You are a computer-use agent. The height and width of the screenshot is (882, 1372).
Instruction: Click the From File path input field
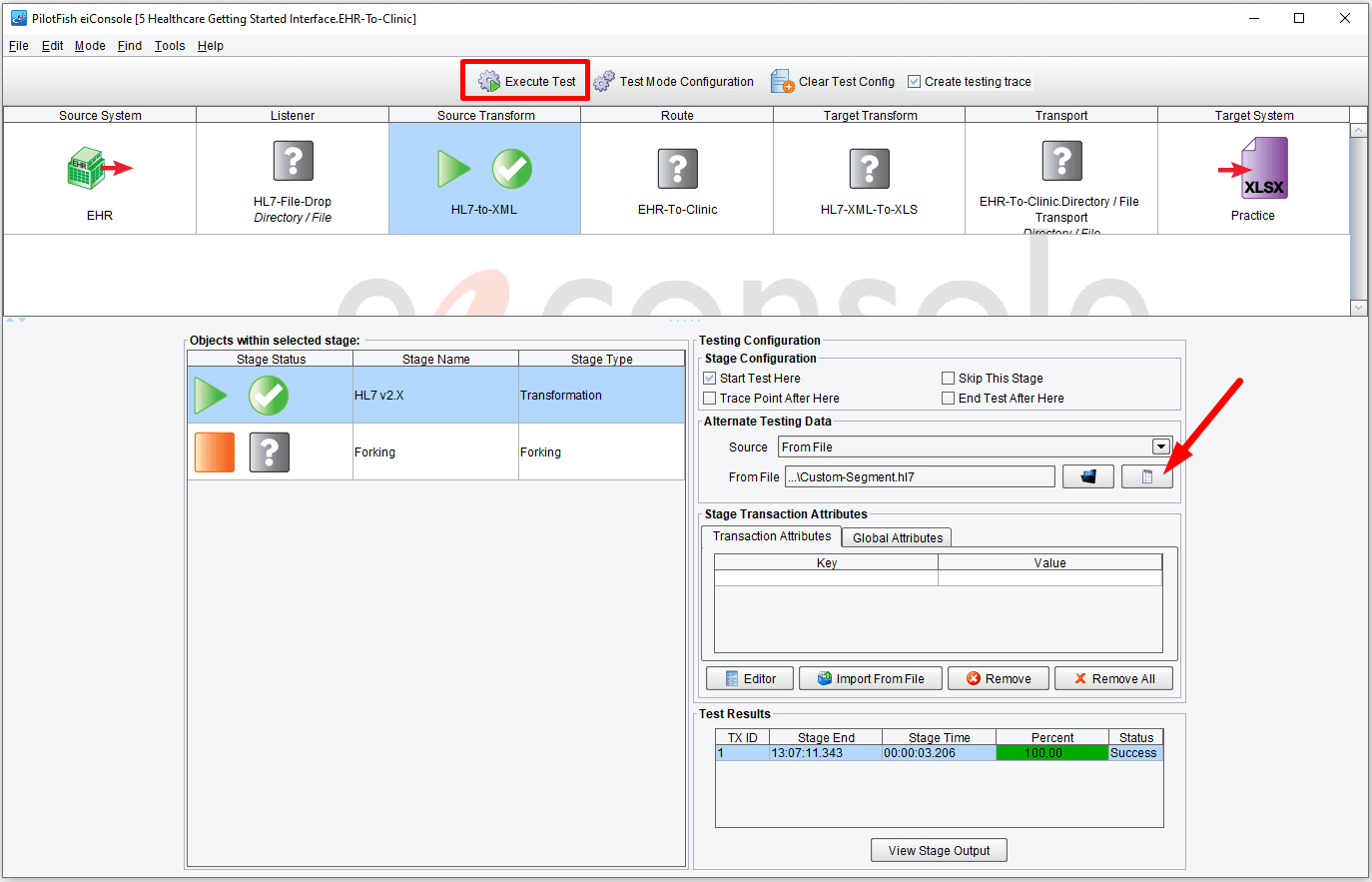tap(920, 476)
